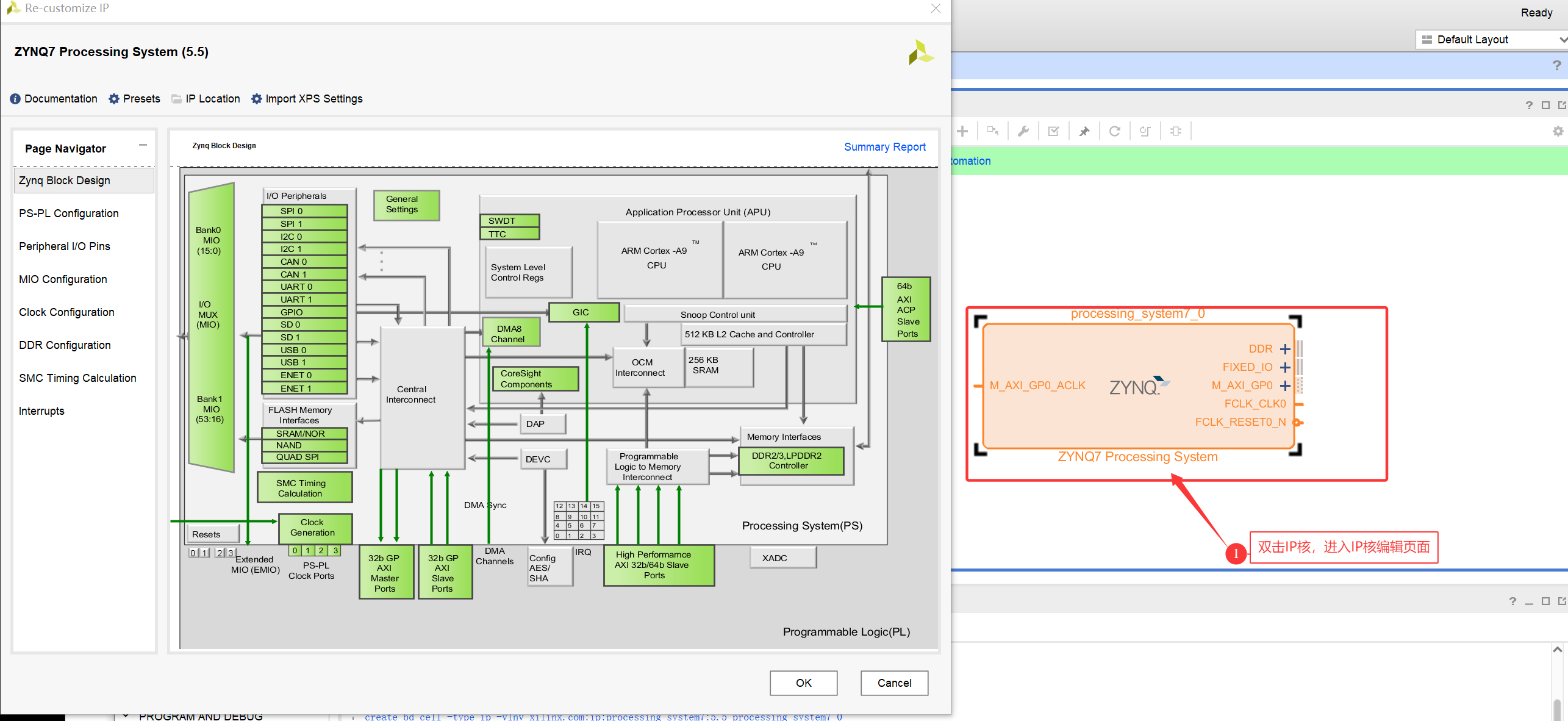
Task: Click the add IP plus icon
Action: pos(962,131)
